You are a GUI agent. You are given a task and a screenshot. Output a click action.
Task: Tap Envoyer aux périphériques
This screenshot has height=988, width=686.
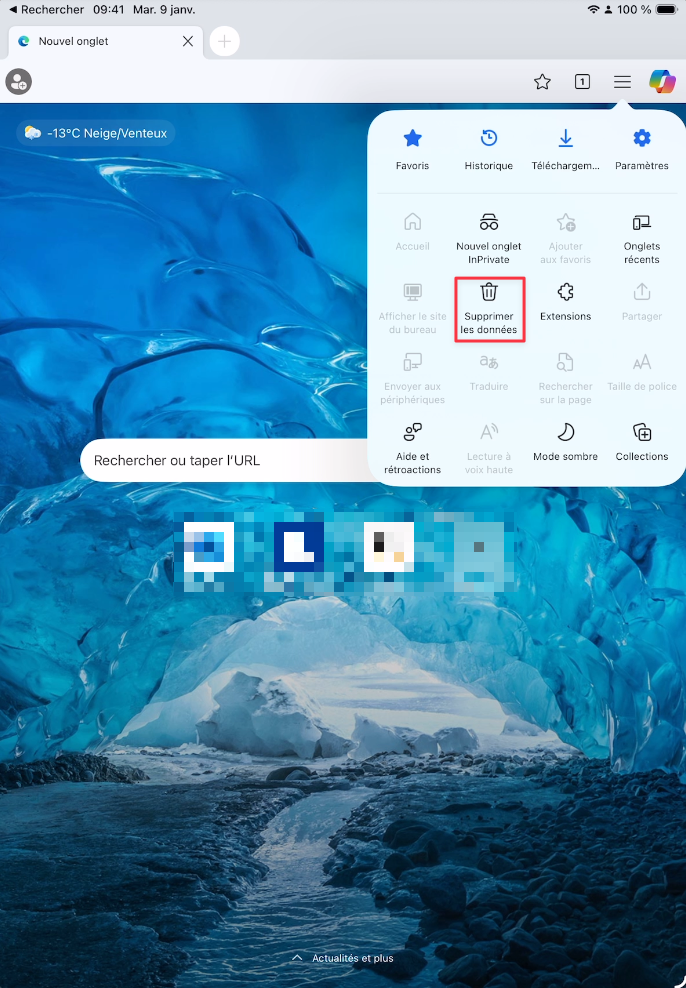(x=412, y=379)
